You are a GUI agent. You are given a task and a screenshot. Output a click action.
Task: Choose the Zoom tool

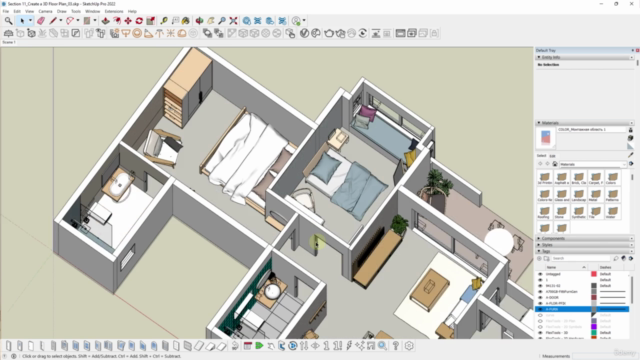[222, 21]
